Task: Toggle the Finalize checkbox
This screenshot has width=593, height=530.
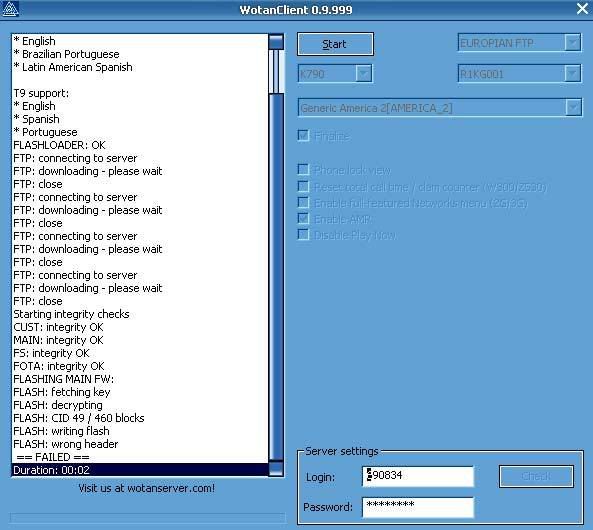Action: (x=303, y=136)
